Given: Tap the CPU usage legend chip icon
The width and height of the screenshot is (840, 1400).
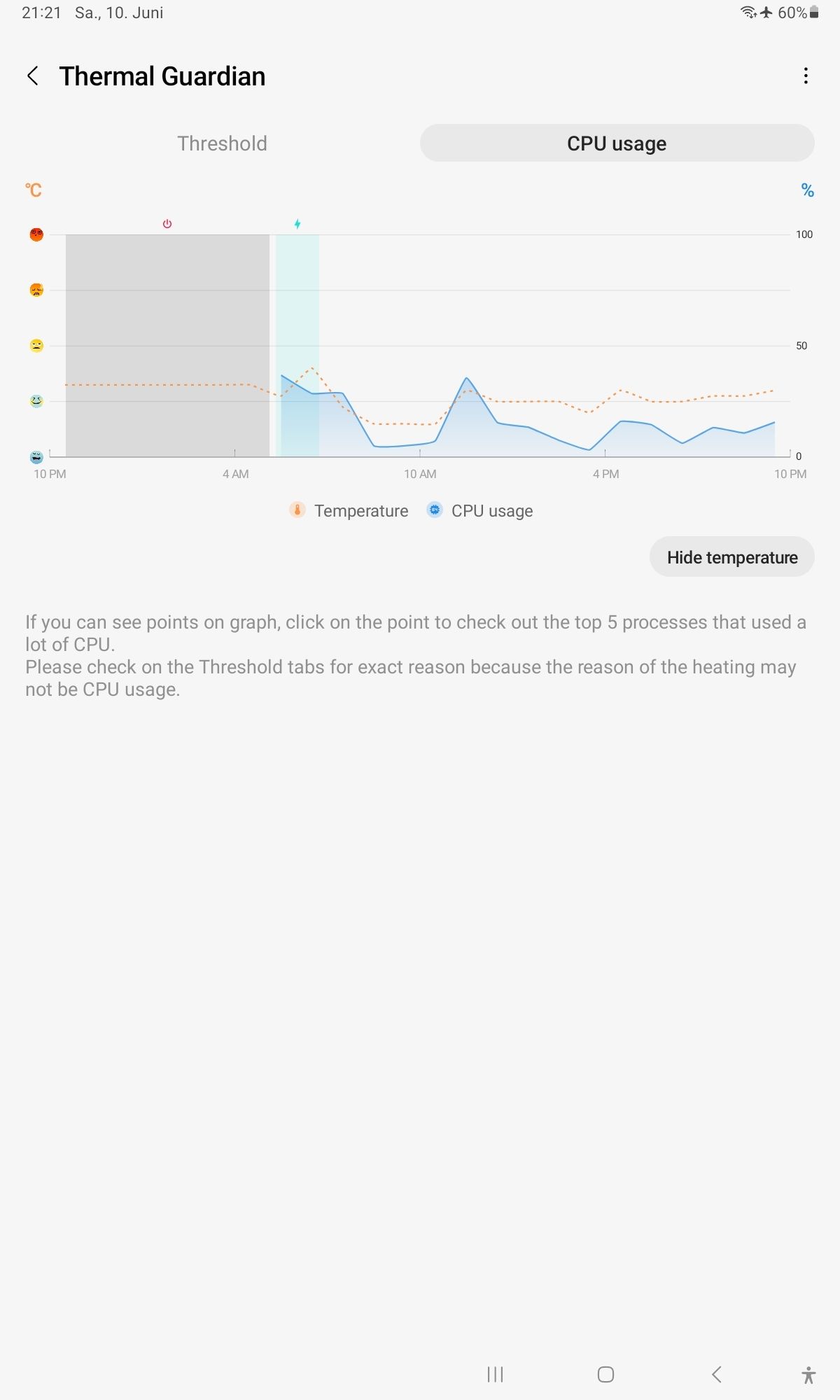Looking at the screenshot, I should coord(435,510).
